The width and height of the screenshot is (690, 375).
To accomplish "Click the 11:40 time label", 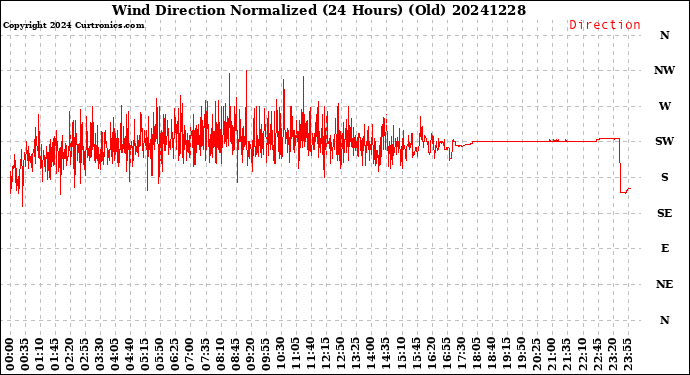I will (x=311, y=354).
